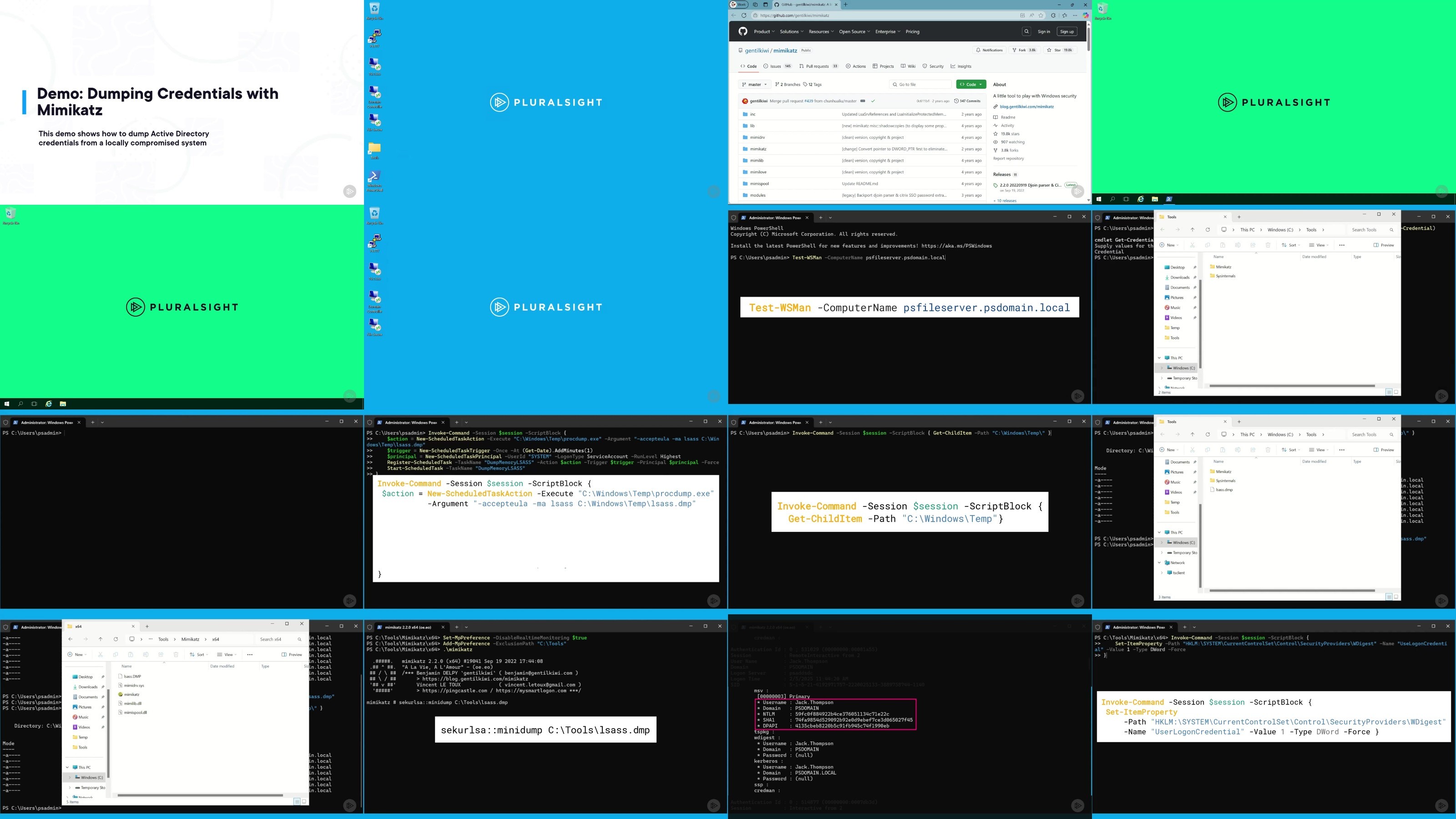Open the Issues tab of the repository
Screen dimensions: 1456x819
778,66
